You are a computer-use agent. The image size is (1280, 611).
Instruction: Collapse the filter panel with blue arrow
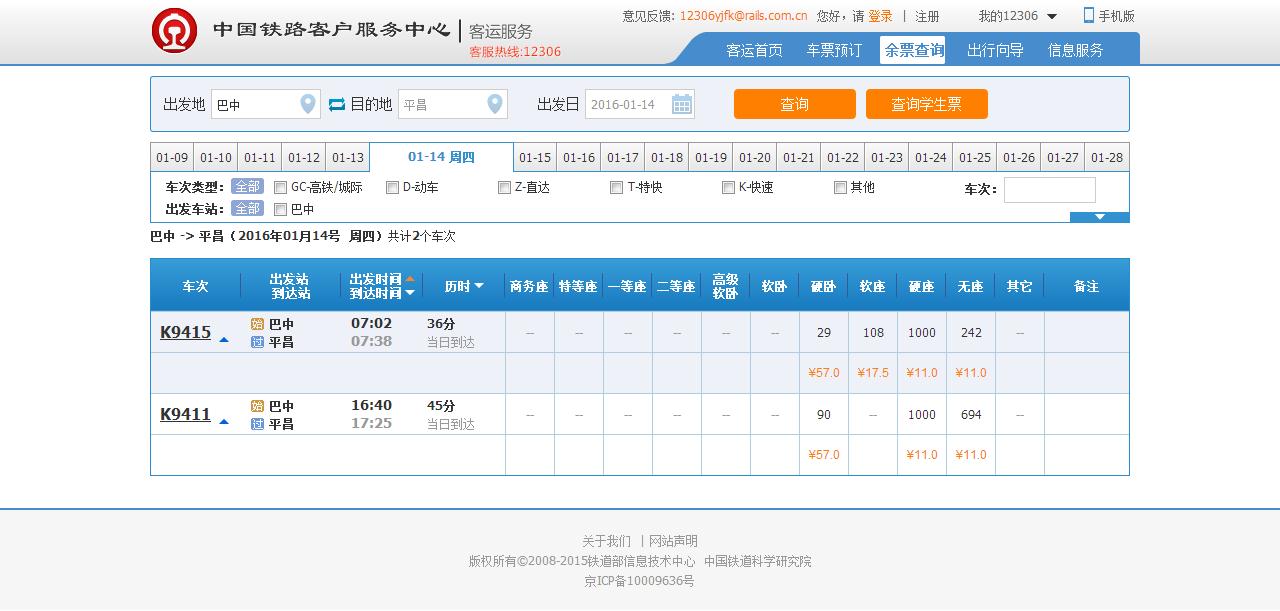click(1099, 217)
